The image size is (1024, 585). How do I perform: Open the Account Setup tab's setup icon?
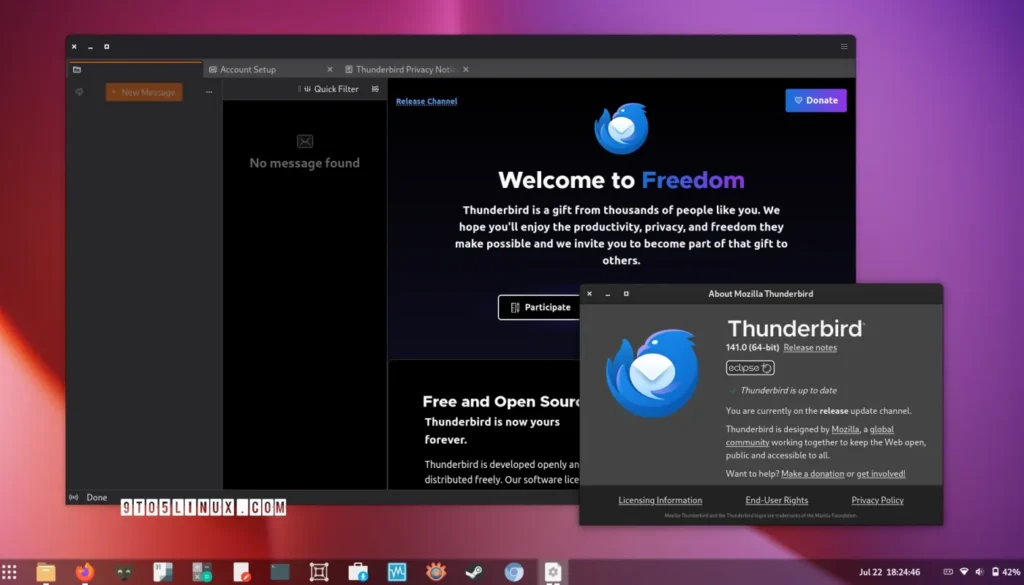click(x=213, y=69)
